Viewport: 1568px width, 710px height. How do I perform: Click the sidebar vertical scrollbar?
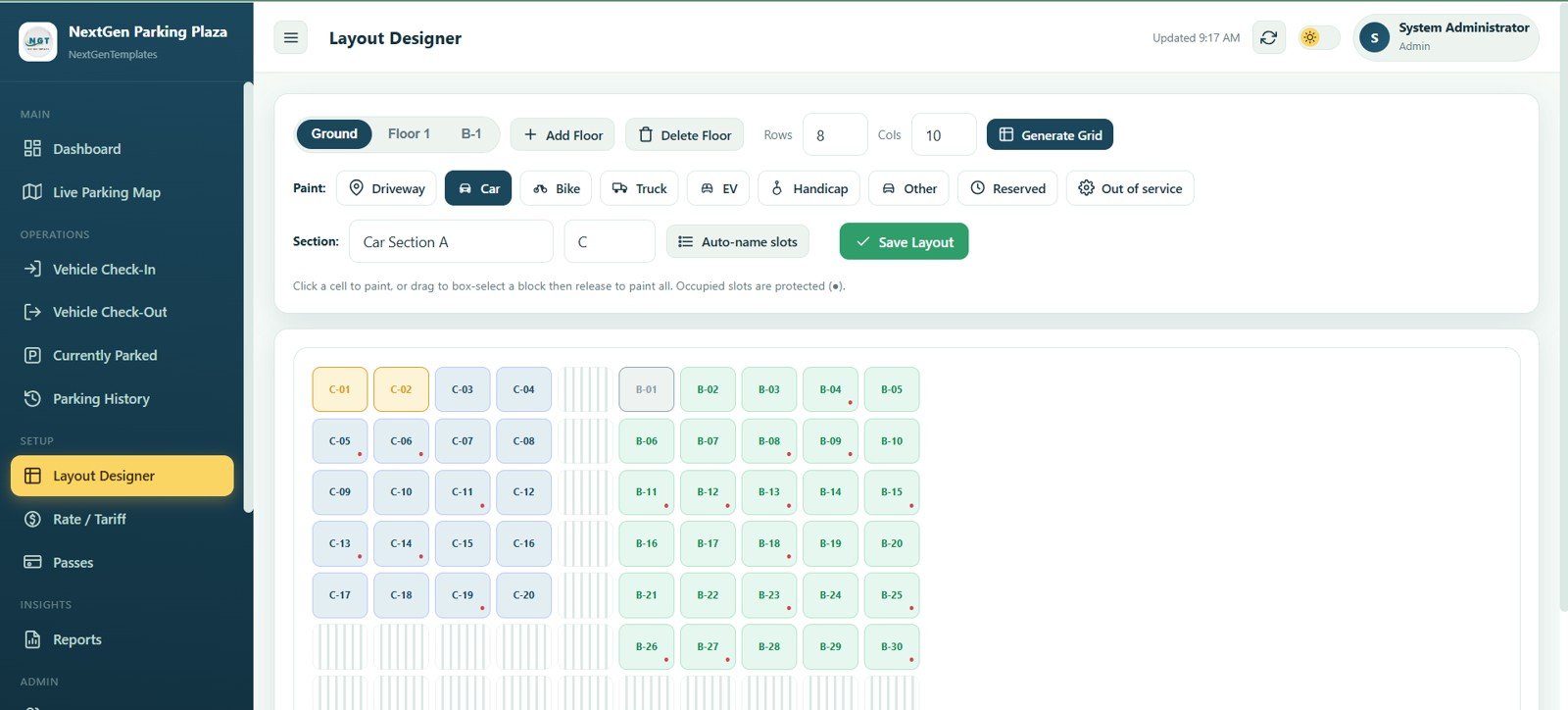coord(248,296)
